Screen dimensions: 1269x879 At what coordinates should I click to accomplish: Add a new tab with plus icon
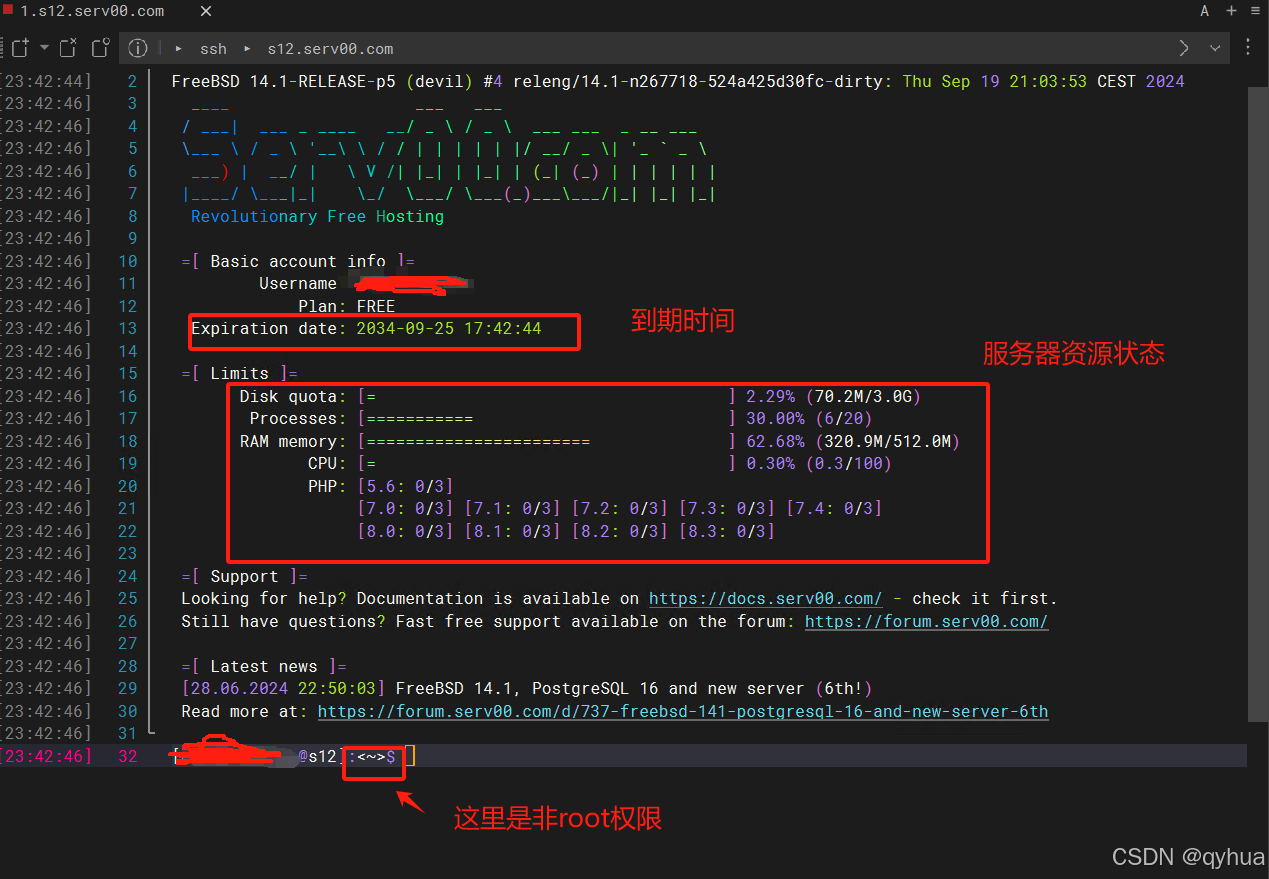click(1231, 11)
